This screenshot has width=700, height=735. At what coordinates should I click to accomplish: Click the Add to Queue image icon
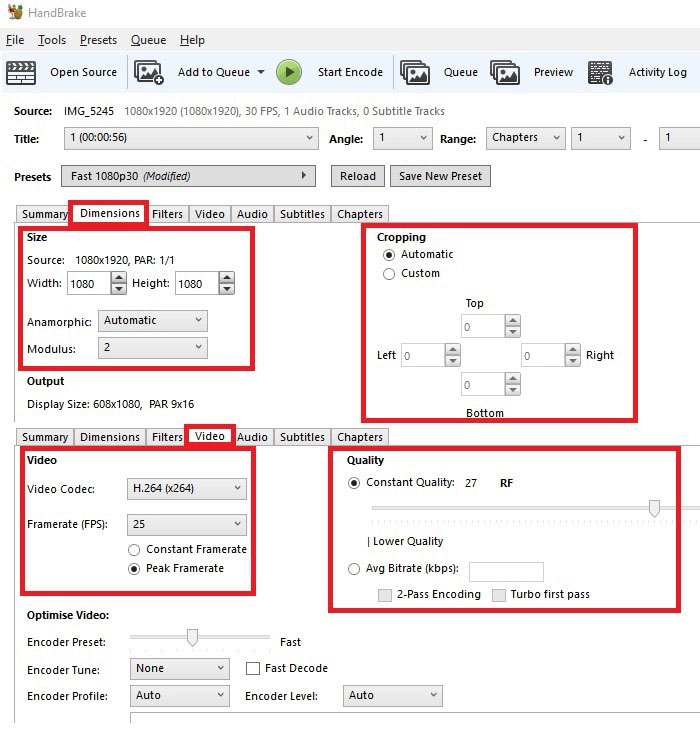pyautogui.click(x=149, y=73)
